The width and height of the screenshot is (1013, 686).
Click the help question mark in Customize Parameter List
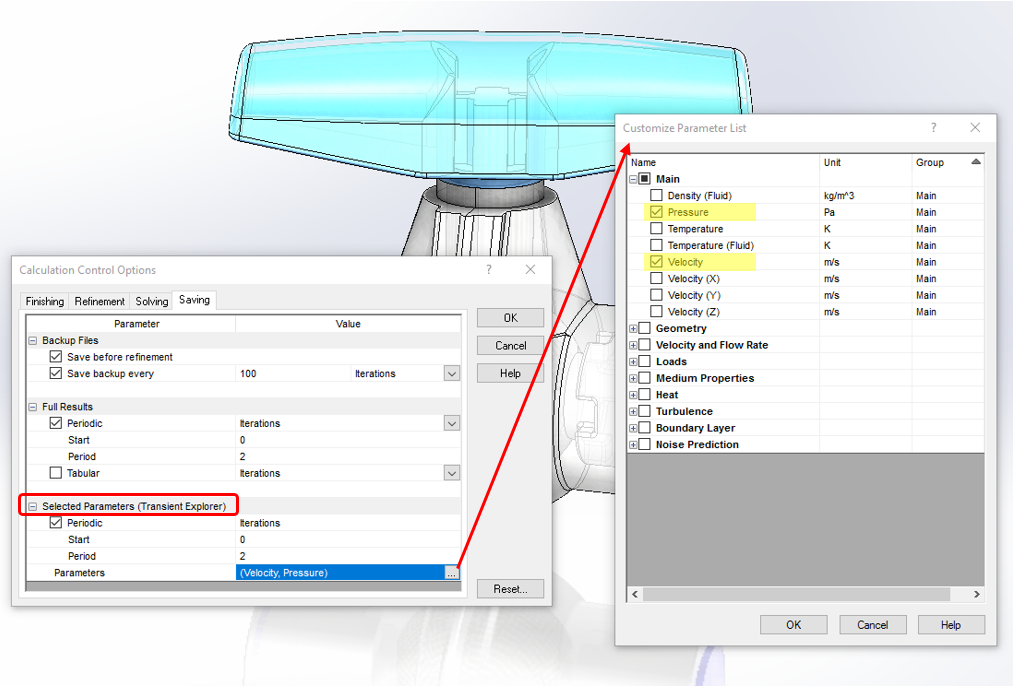(934, 128)
